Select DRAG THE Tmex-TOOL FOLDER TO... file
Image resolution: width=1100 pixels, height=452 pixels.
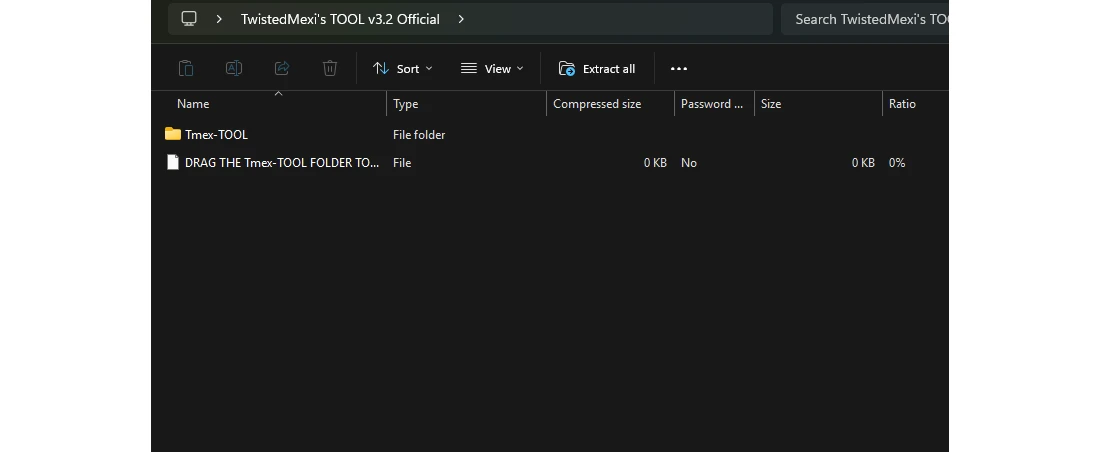[x=282, y=163]
